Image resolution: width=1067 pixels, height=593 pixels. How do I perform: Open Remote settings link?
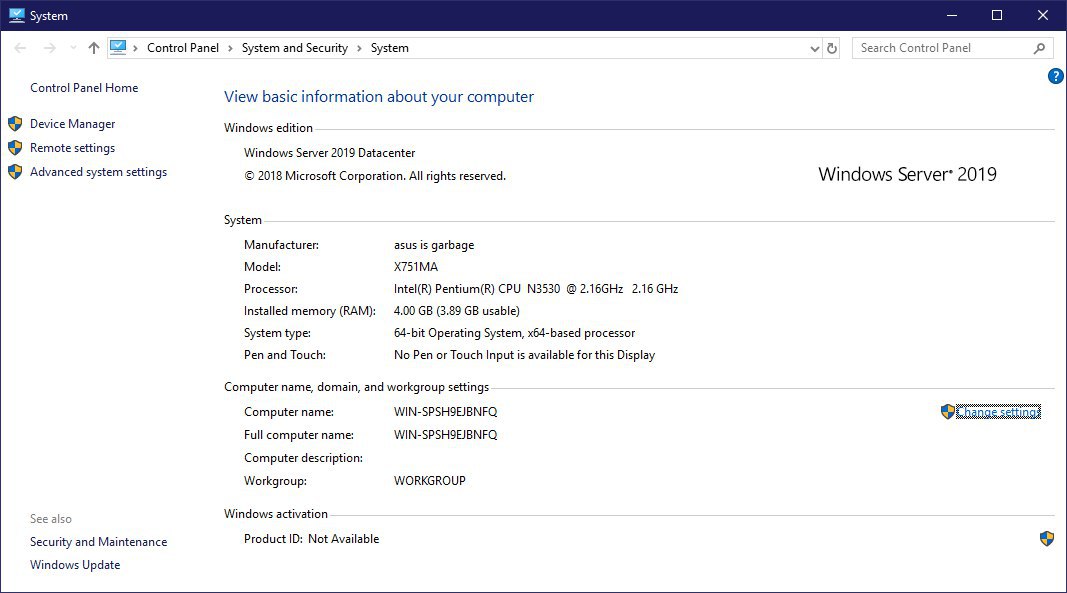point(72,148)
